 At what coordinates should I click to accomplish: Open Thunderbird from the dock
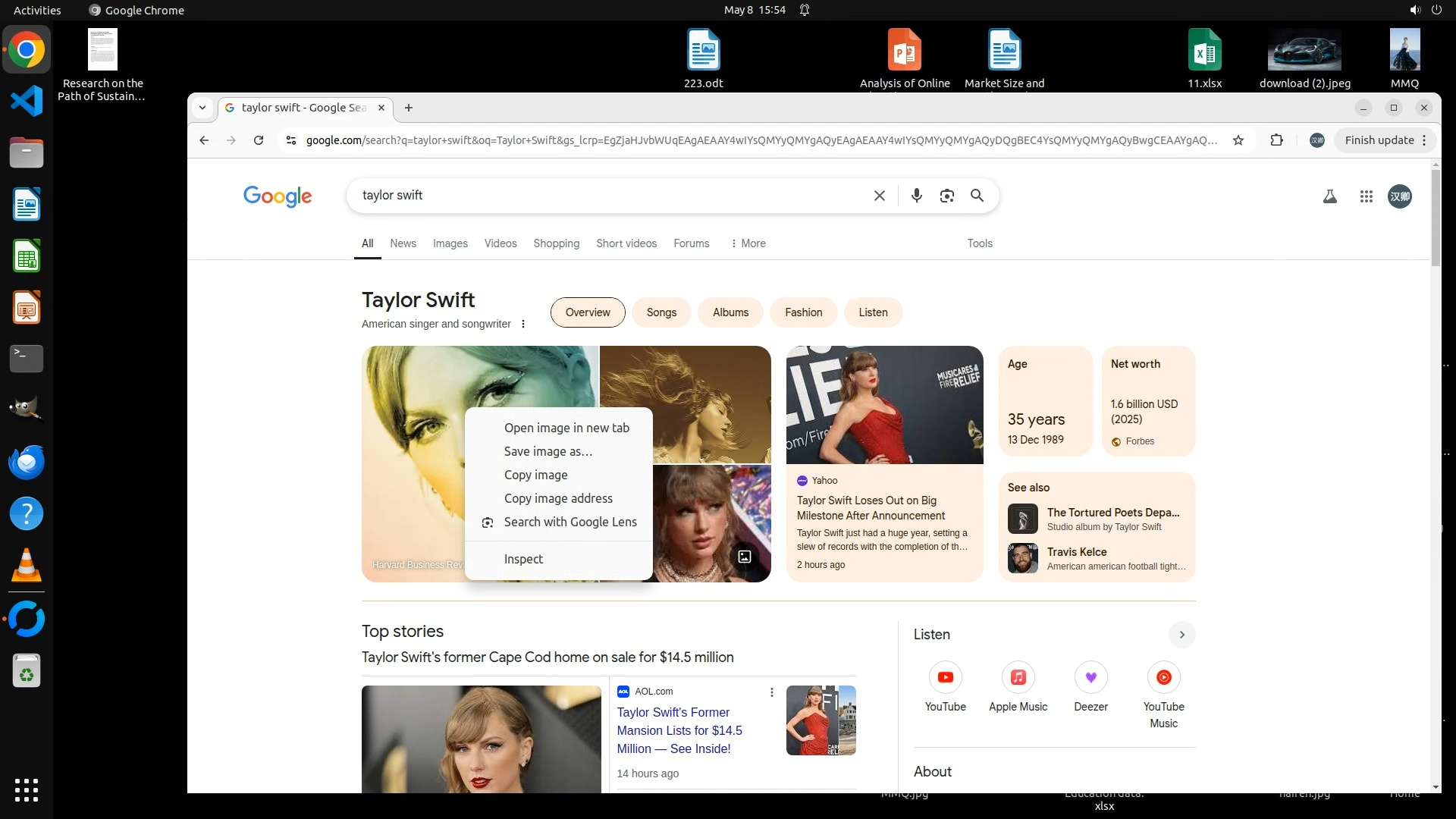point(27,462)
